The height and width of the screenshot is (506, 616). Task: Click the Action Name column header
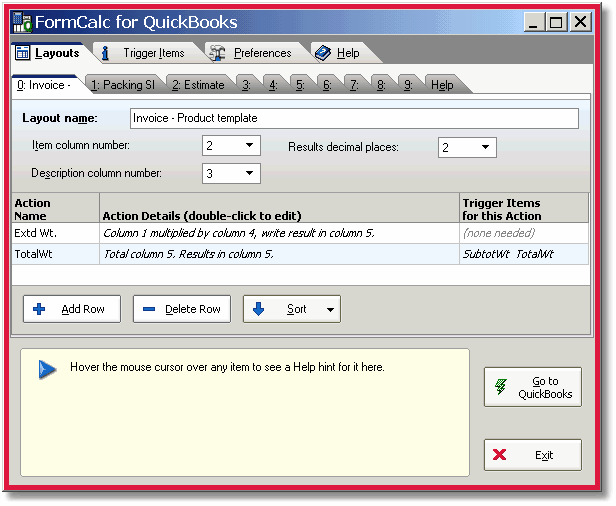tap(56, 208)
